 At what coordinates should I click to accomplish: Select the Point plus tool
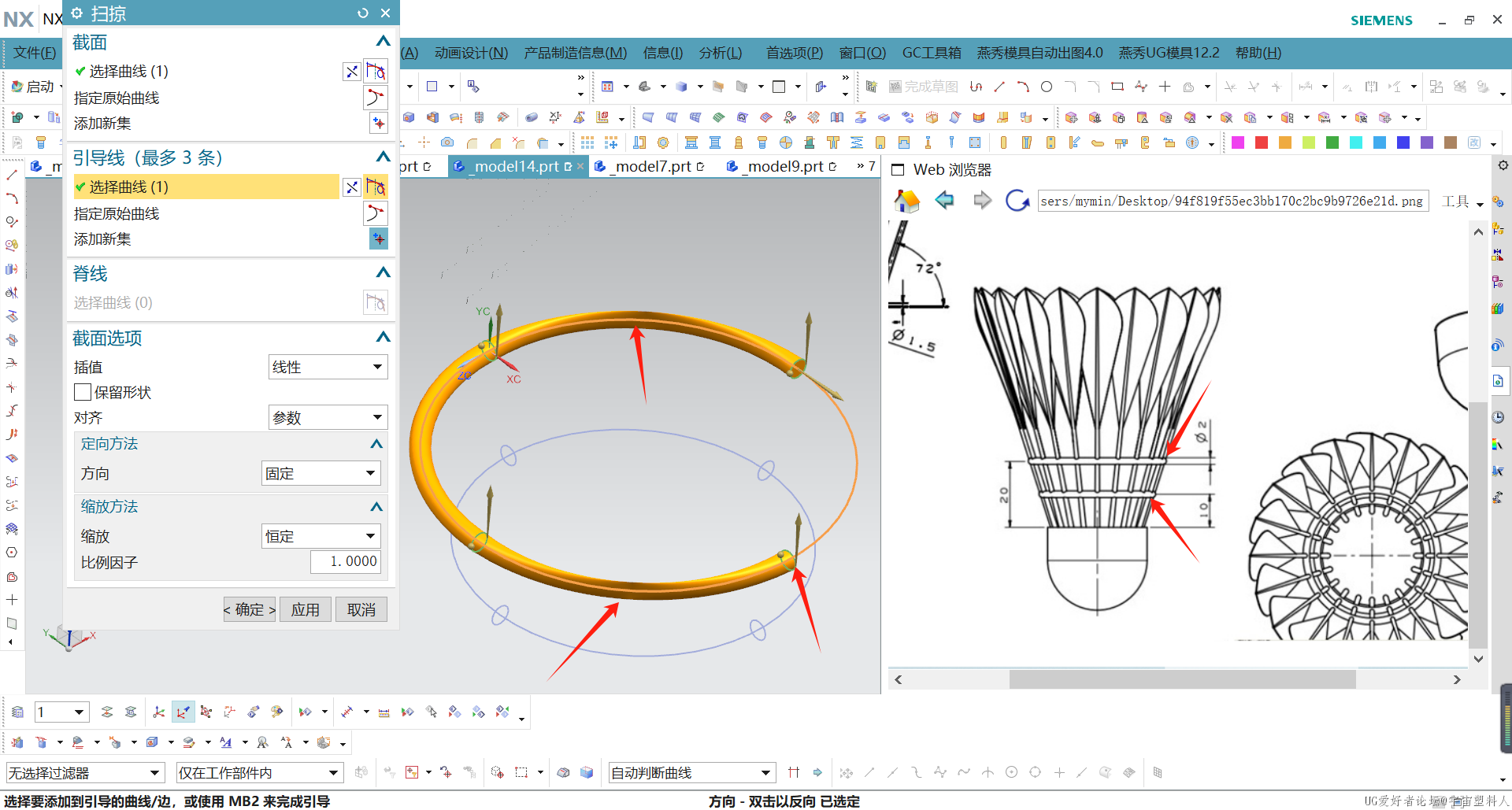tap(1165, 87)
